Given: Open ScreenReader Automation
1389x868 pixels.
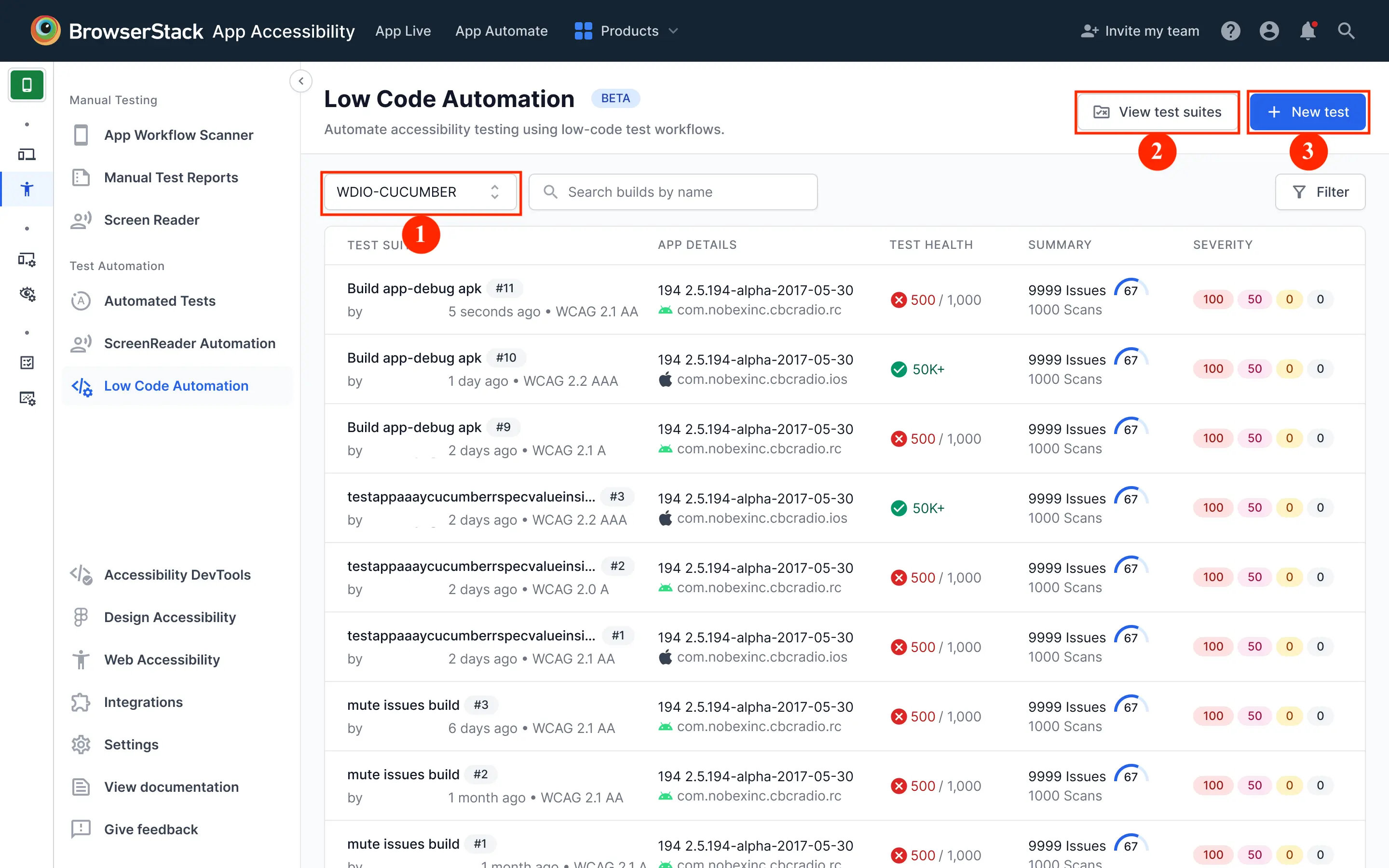Looking at the screenshot, I should 177,343.
